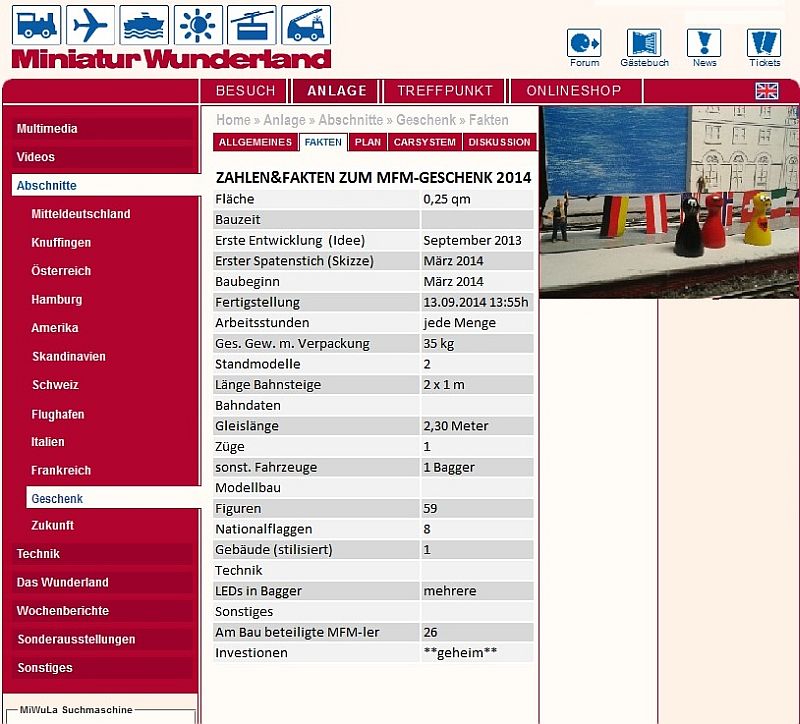Open Multimedia in the sidebar

(x=47, y=129)
